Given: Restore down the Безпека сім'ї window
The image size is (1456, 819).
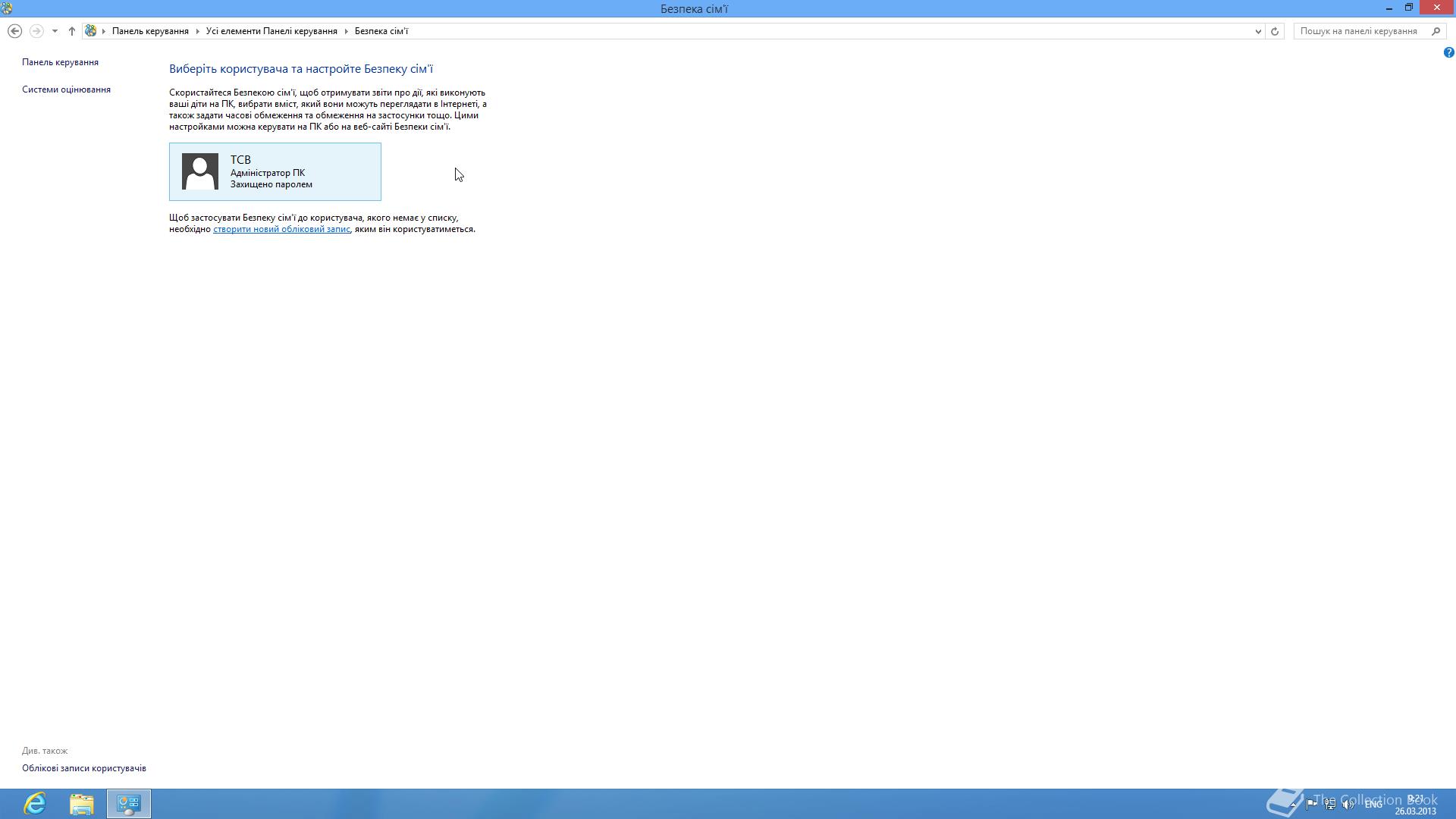Looking at the screenshot, I should click(1409, 8).
